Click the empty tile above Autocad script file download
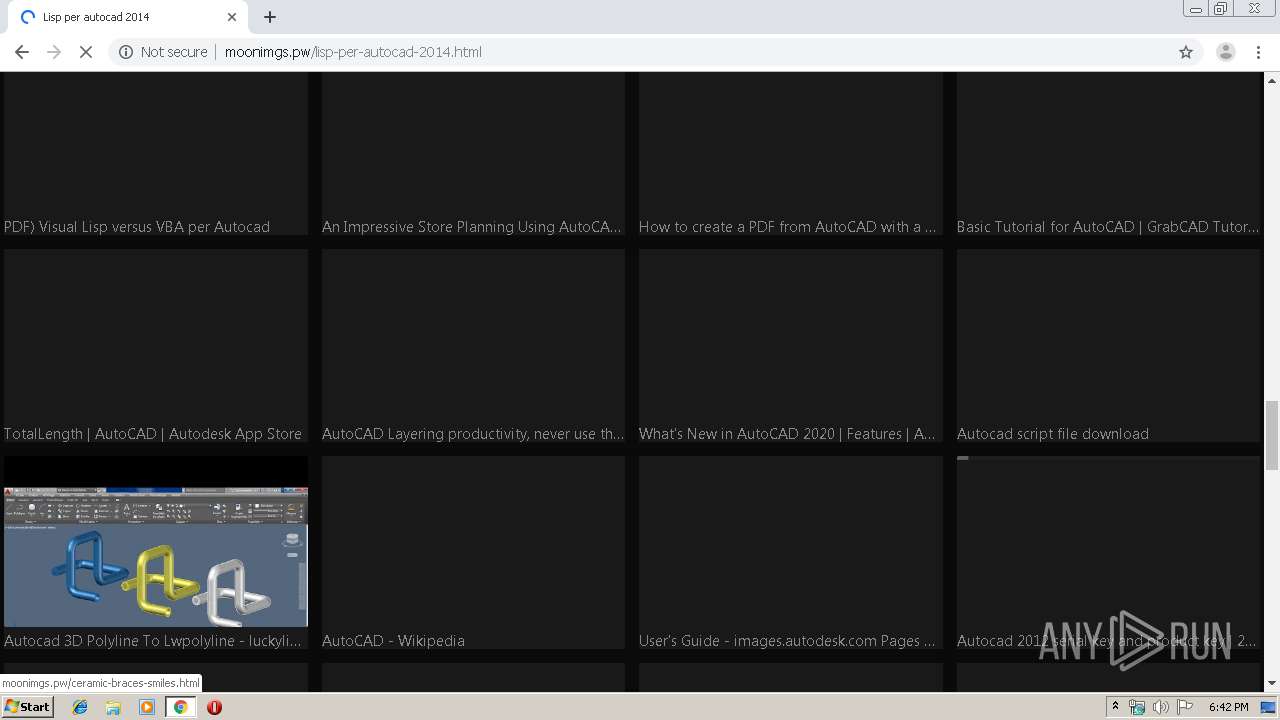 point(1108,336)
